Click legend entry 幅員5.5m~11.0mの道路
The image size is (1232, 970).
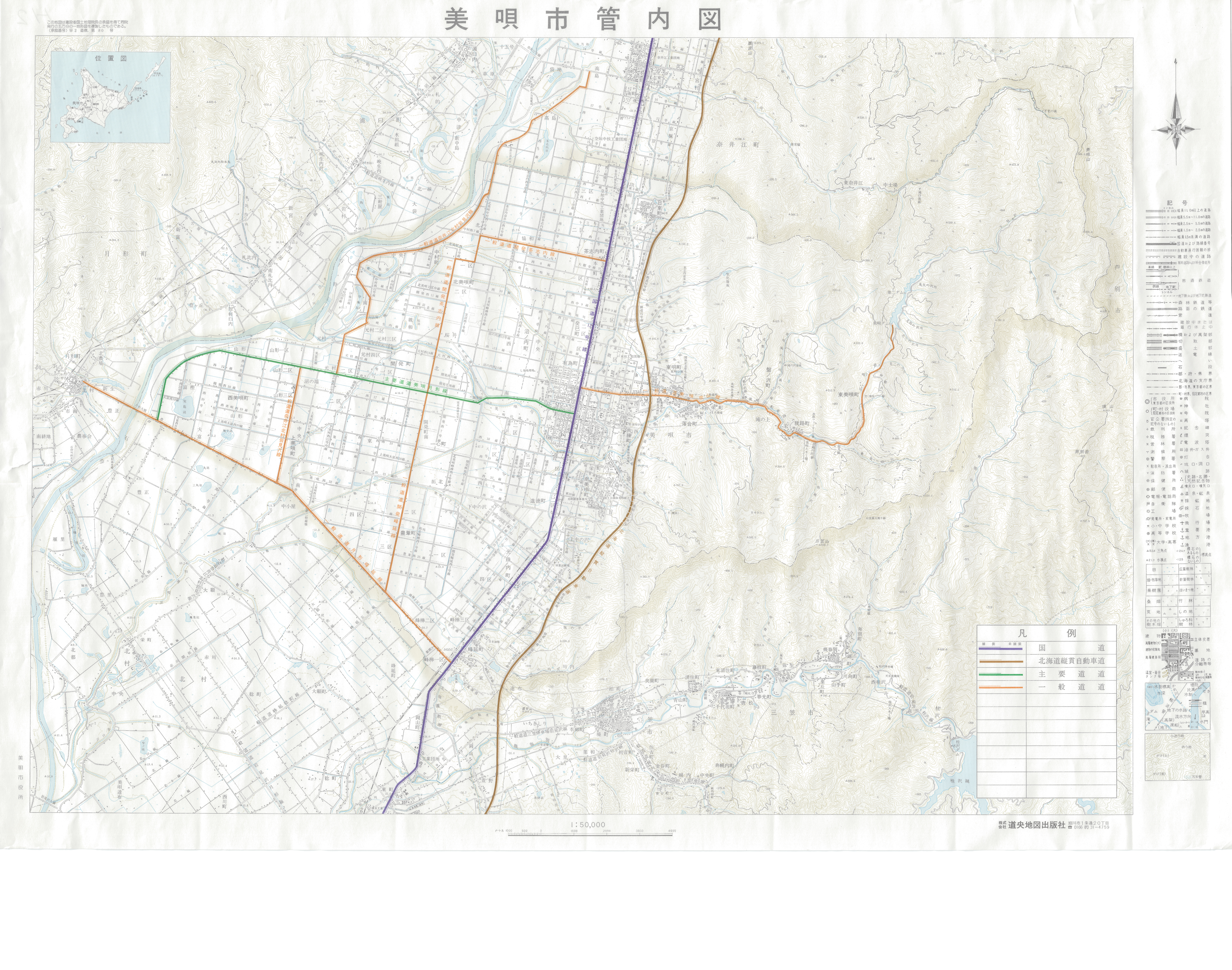tap(1178, 217)
